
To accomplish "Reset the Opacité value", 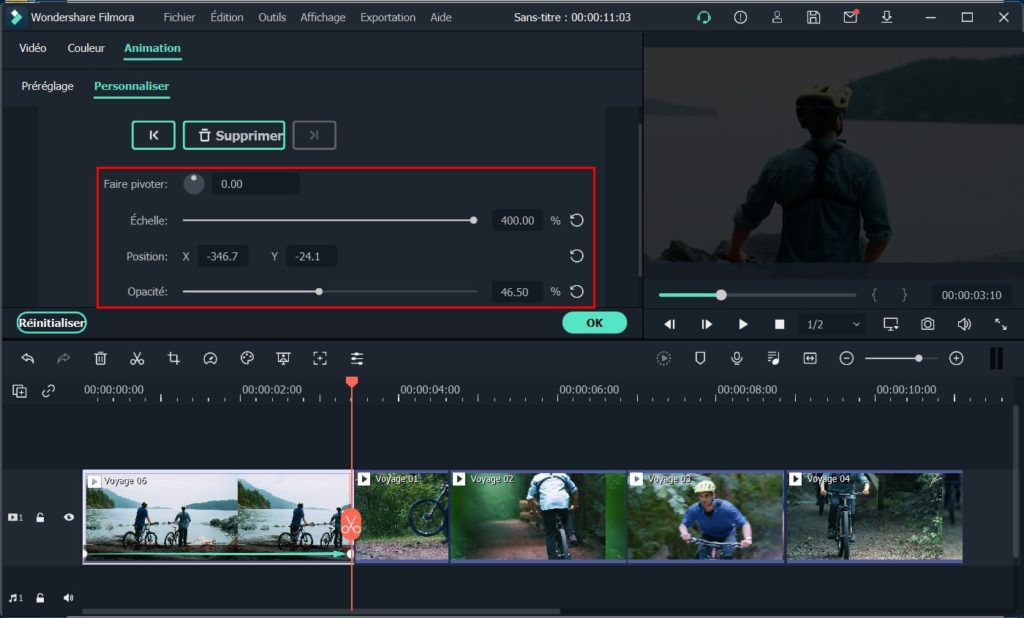I will (577, 291).
